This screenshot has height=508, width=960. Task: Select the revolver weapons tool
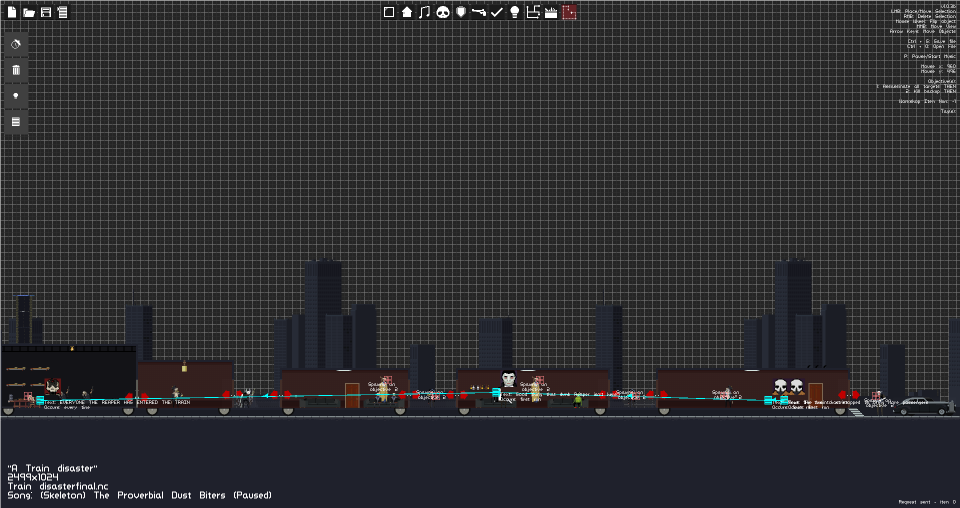[479, 12]
